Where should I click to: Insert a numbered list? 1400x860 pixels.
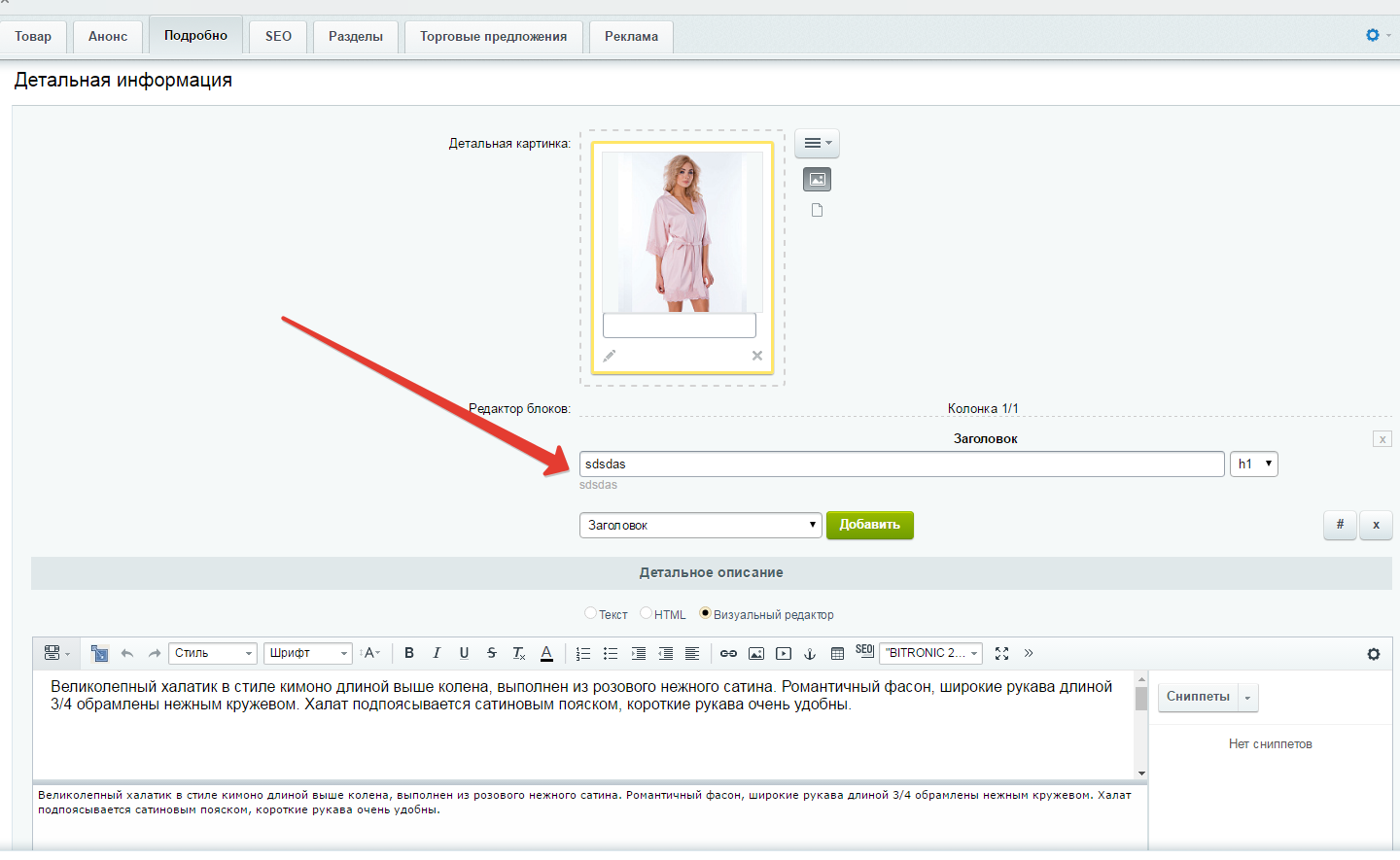pyautogui.click(x=583, y=653)
